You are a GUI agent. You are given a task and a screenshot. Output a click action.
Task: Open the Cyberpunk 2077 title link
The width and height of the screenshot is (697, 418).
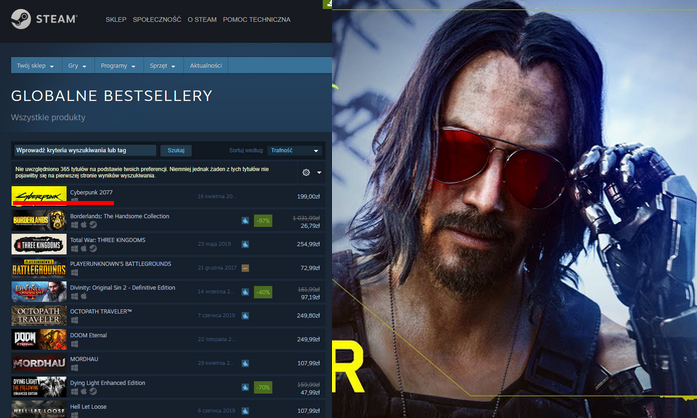click(91, 192)
